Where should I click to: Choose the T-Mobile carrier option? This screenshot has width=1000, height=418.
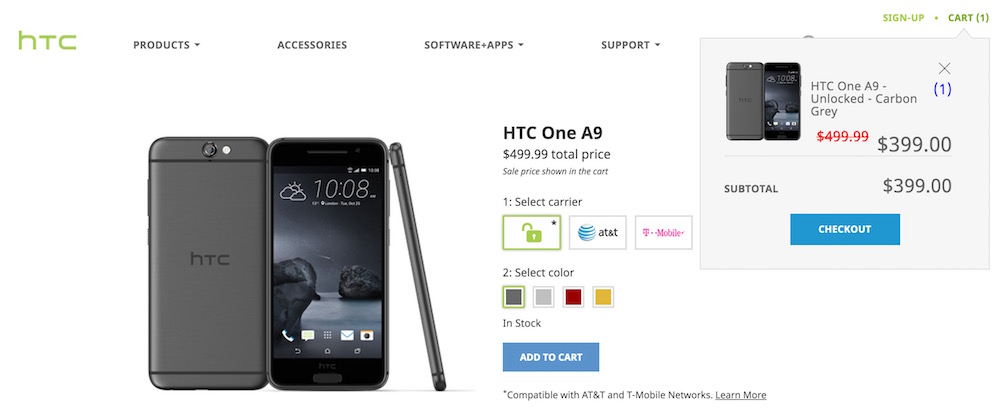pos(663,232)
